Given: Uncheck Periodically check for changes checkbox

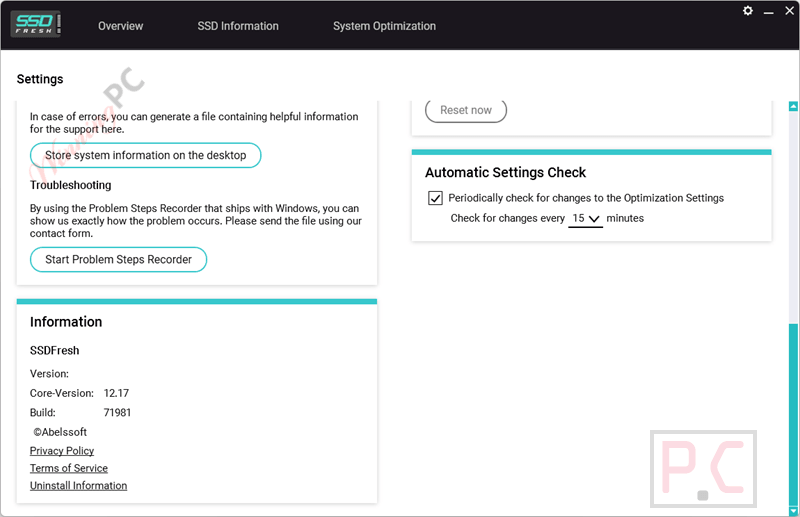Looking at the screenshot, I should (435, 198).
